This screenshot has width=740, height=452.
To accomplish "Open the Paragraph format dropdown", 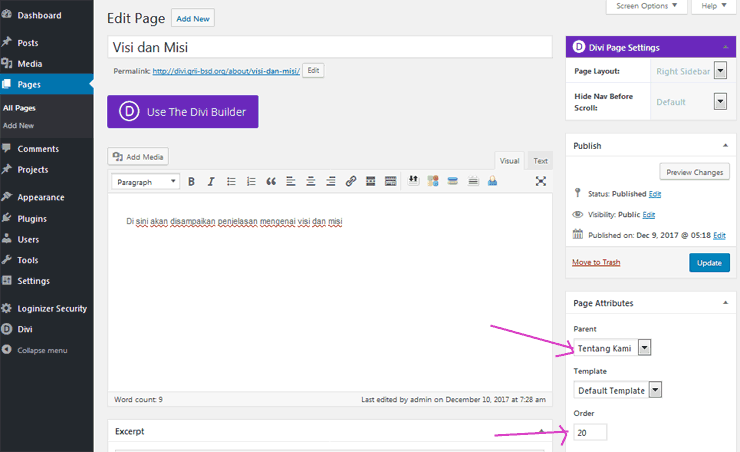I will [x=145, y=182].
